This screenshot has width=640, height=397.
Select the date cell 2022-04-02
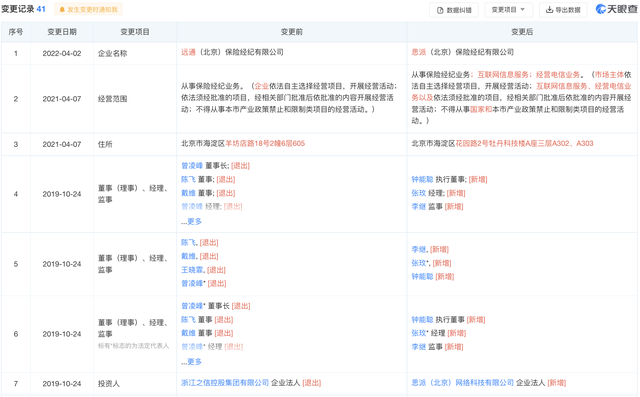pyautogui.click(x=62, y=53)
